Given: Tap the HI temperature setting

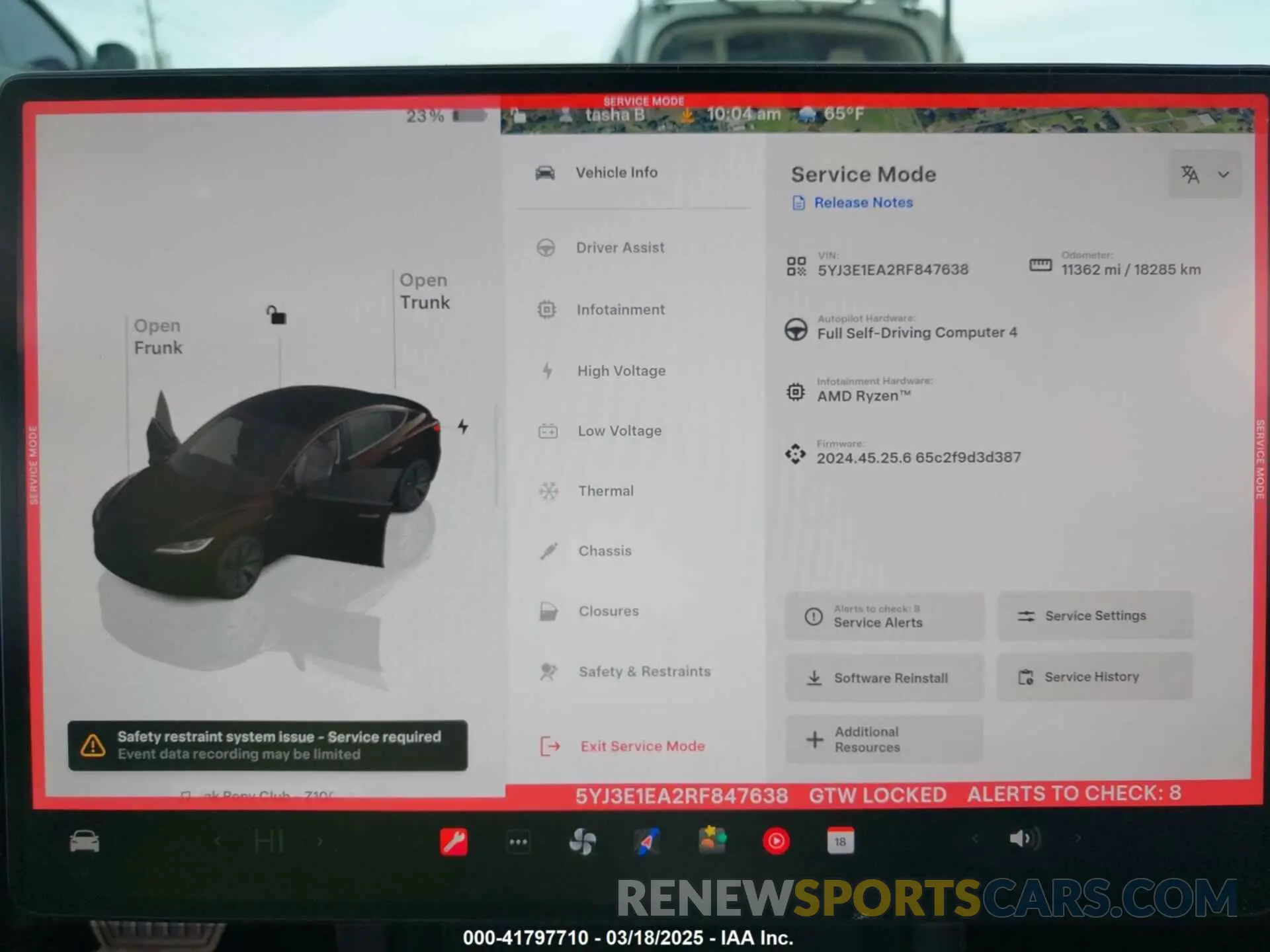Looking at the screenshot, I should point(269,842).
